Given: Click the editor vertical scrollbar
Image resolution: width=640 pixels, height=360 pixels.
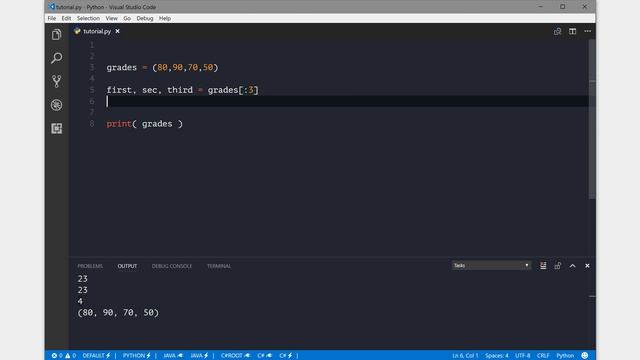Looking at the screenshot, I should [x=592, y=119].
